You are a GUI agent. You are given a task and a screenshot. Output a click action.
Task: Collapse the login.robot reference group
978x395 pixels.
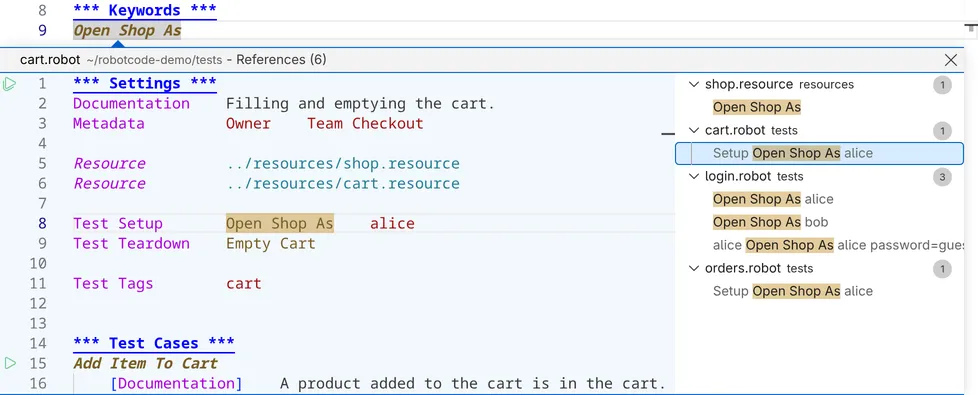click(x=694, y=177)
